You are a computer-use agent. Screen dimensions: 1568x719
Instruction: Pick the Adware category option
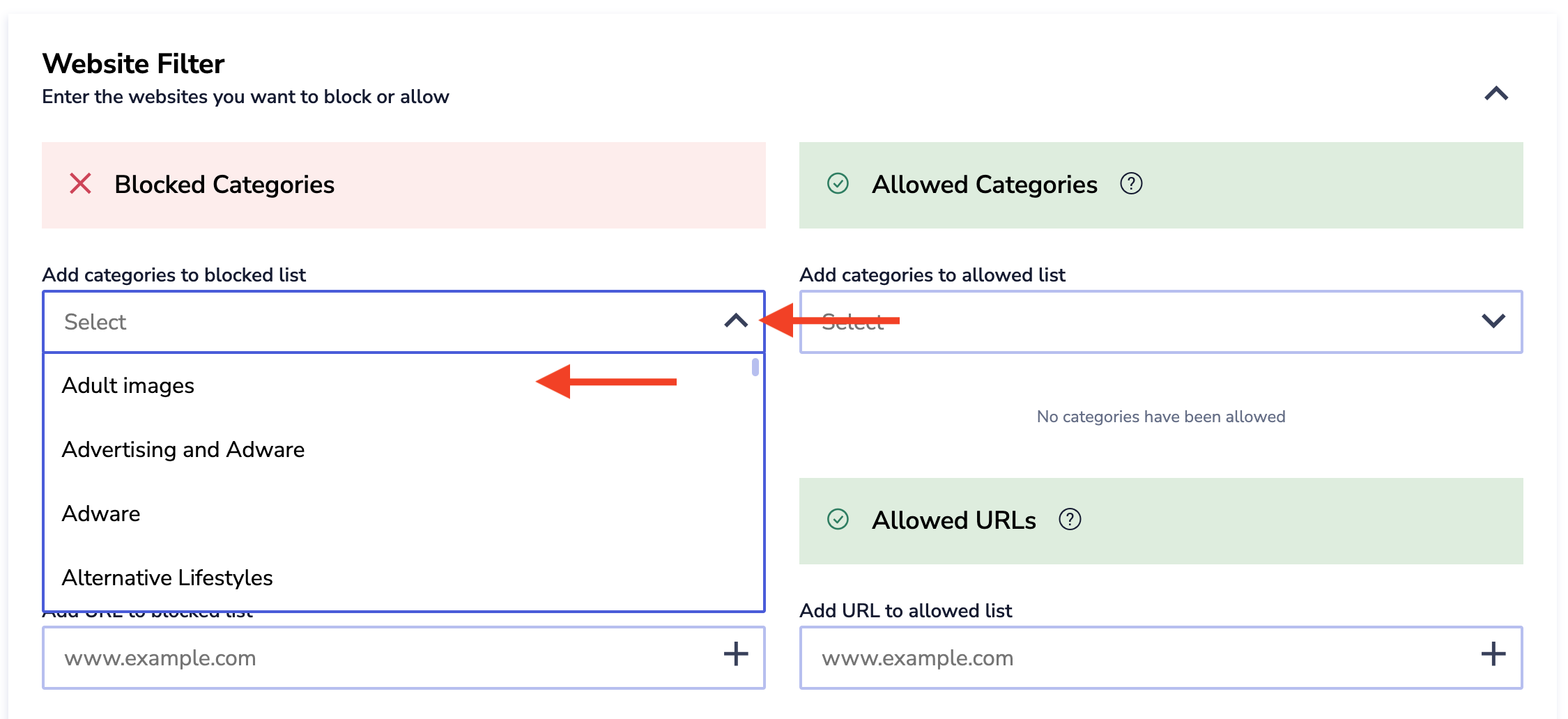click(x=101, y=514)
